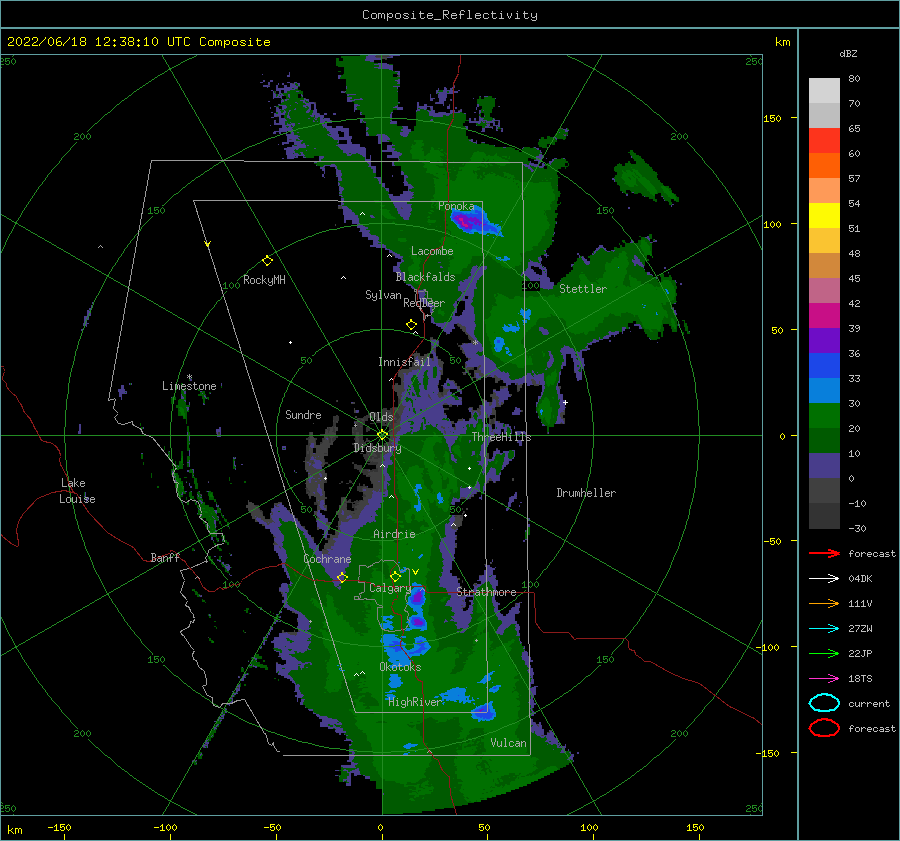This screenshot has height=841, width=900.
Task: Click the Composite_Reflectivity title
Action: coord(450,15)
